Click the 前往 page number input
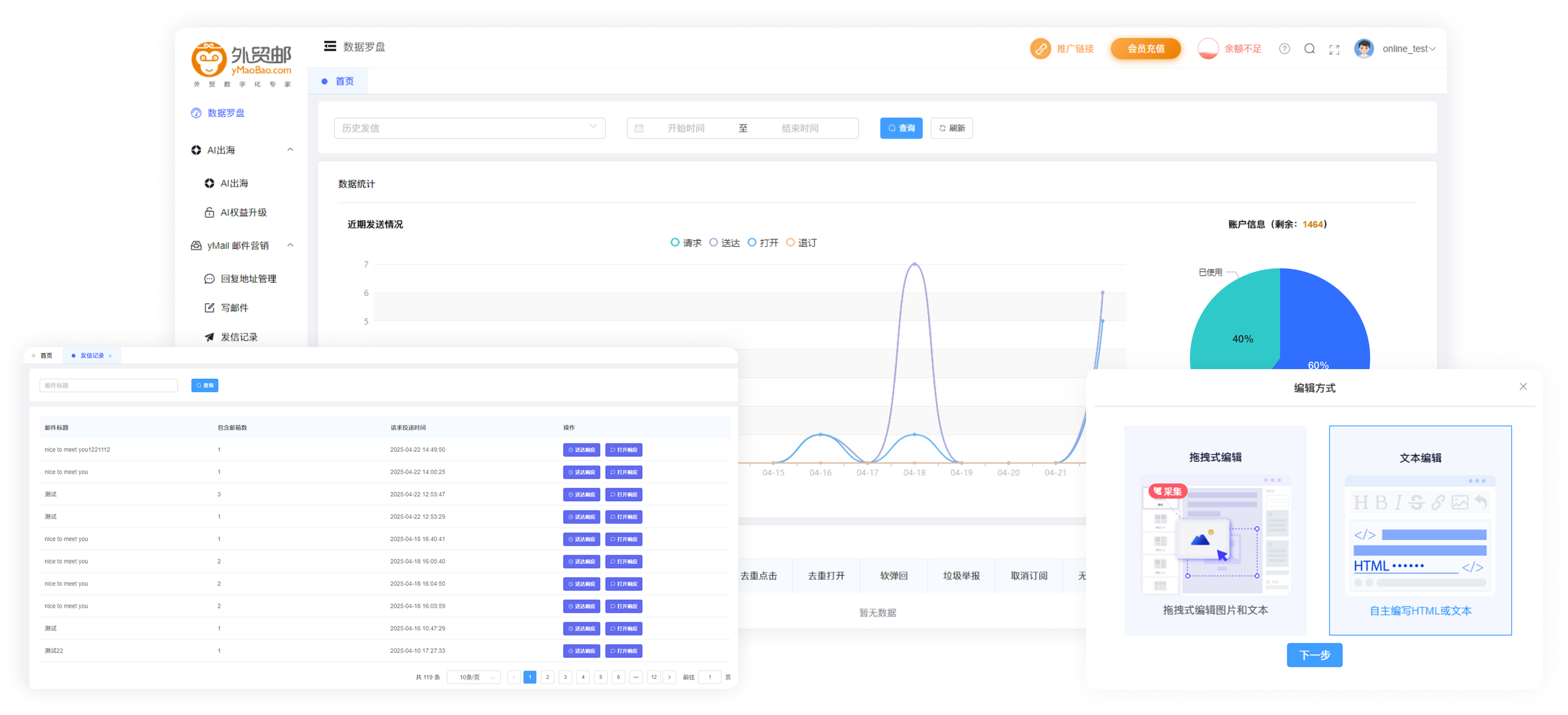 (710, 677)
